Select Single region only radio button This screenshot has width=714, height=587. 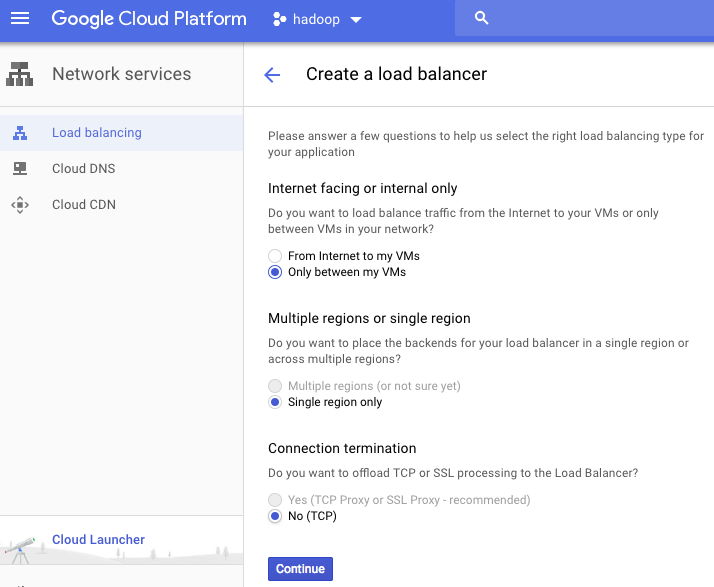click(275, 402)
